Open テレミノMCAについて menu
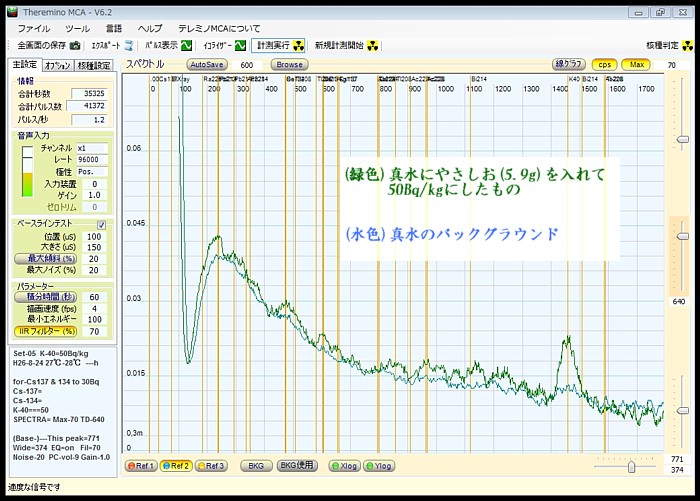The width and height of the screenshot is (700, 501). click(219, 29)
